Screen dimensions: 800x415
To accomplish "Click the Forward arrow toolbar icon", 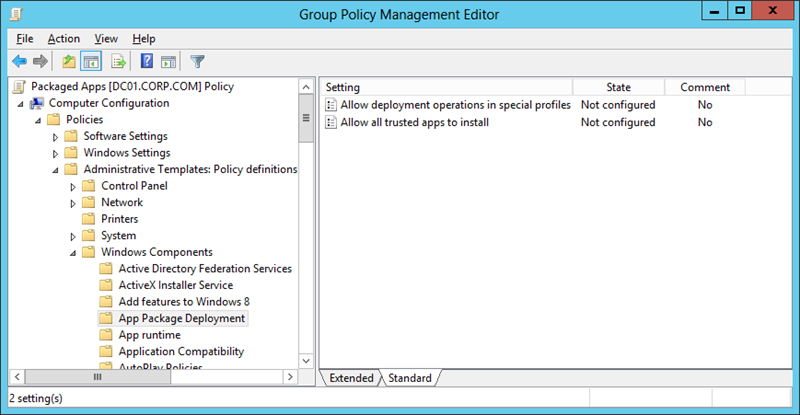I will 40,62.
